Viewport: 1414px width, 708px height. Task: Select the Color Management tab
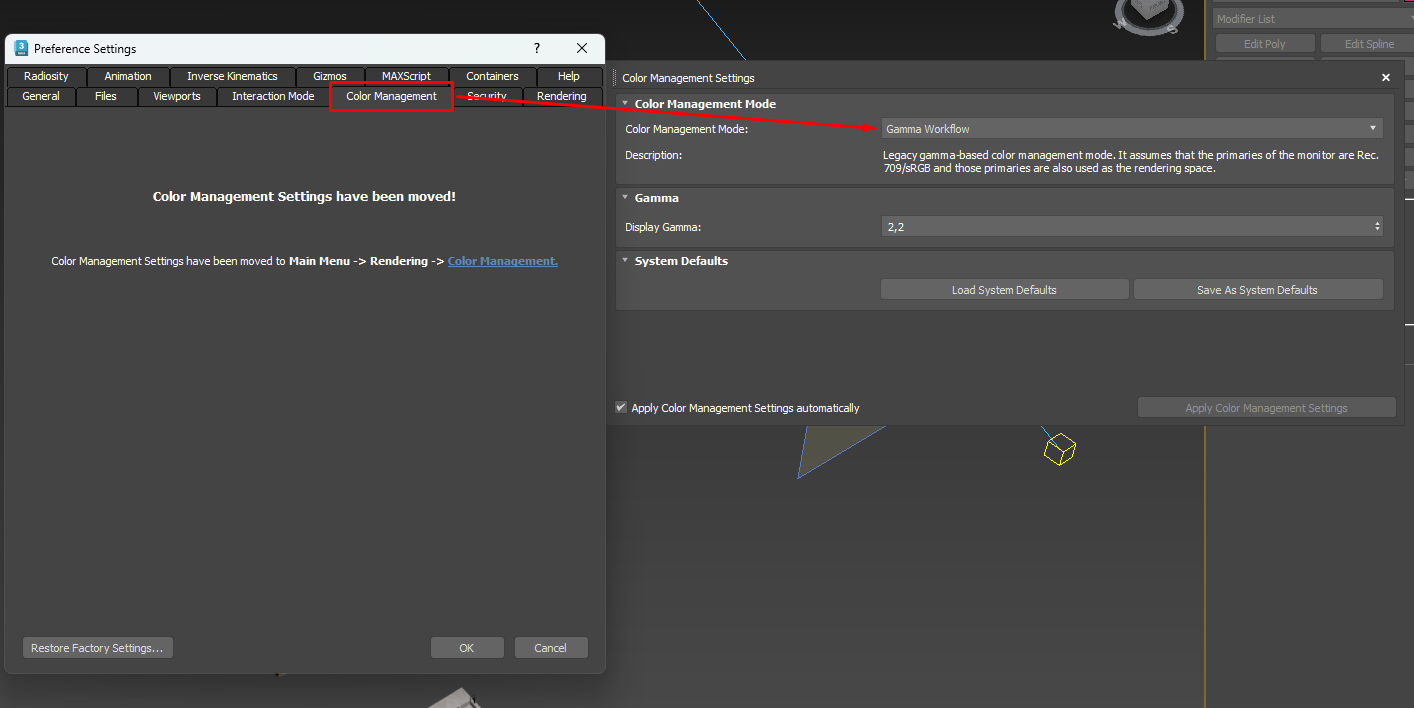391,96
